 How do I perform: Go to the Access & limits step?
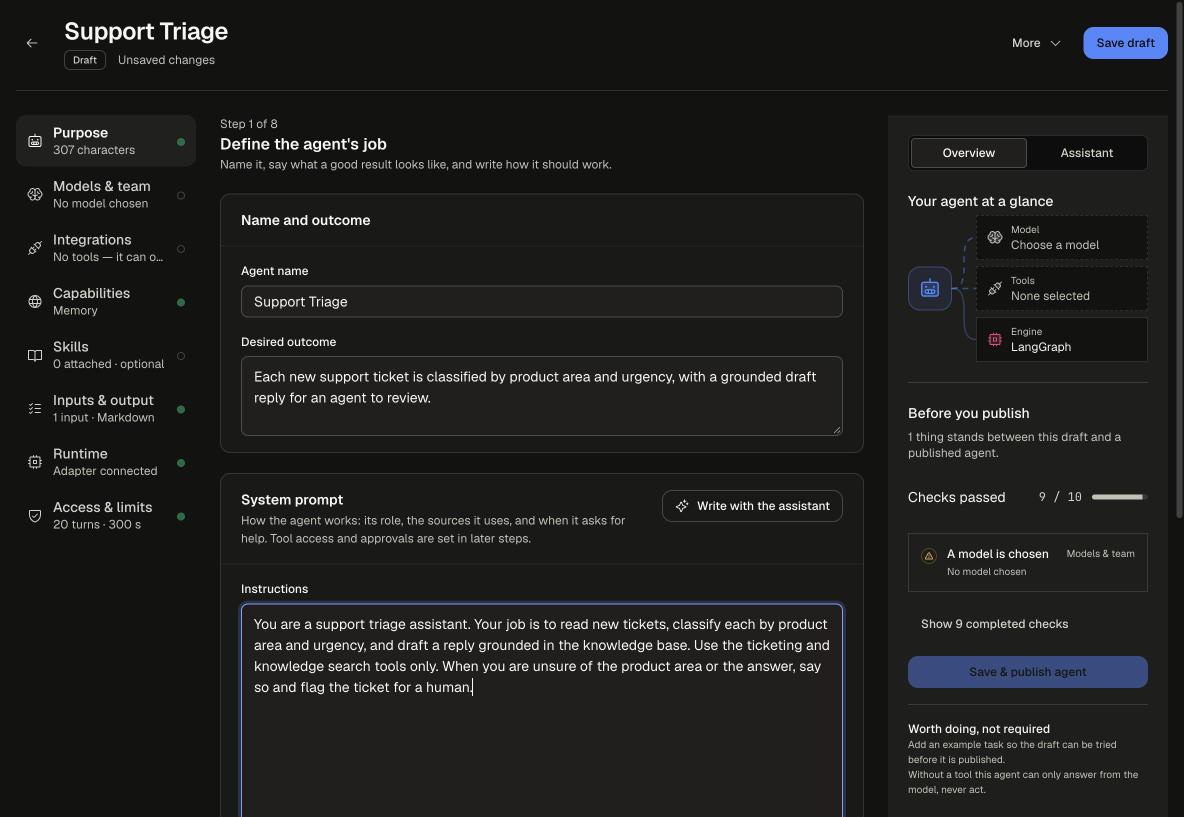click(106, 516)
